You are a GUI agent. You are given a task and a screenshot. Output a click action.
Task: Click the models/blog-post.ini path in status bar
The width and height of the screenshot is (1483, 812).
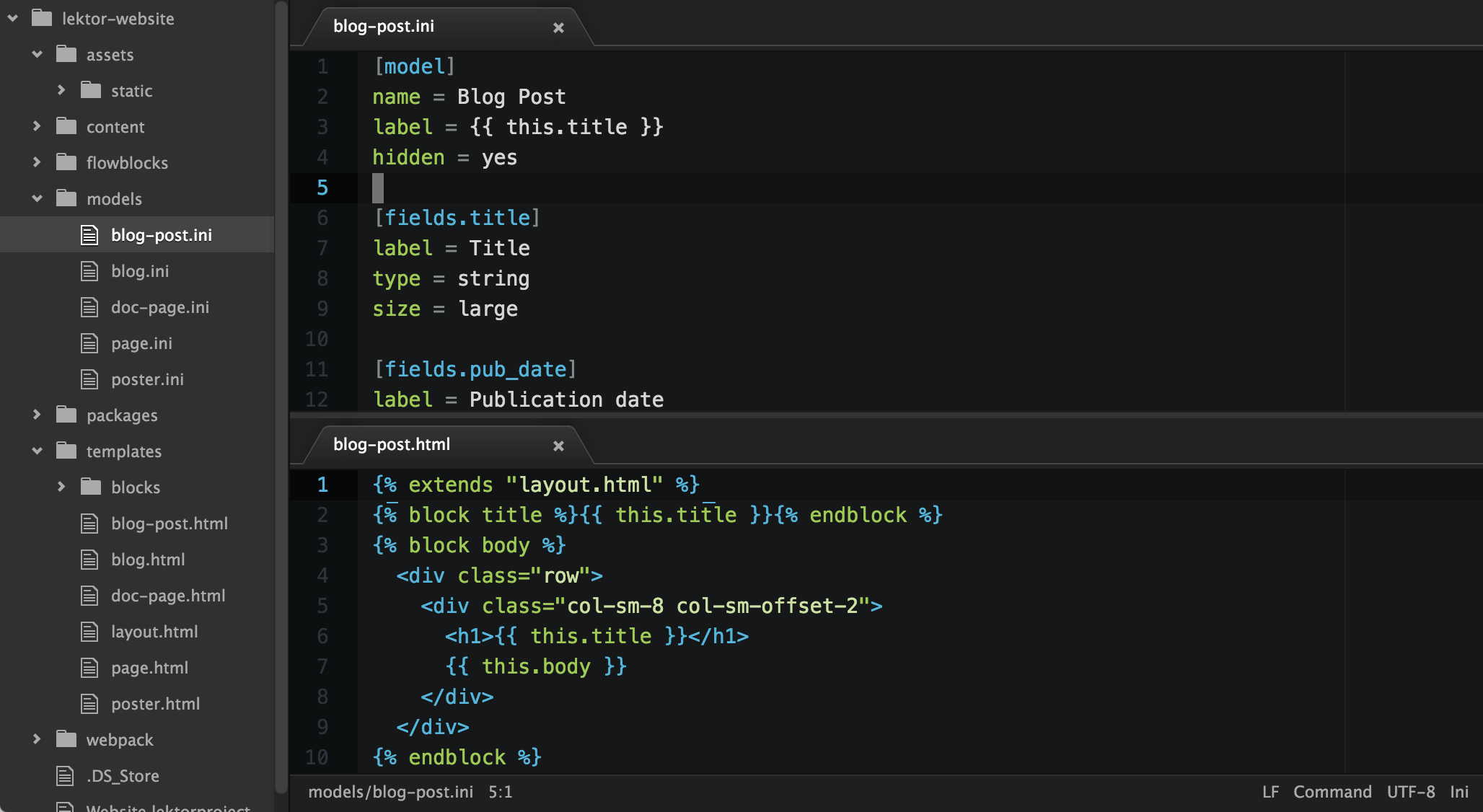tap(390, 792)
